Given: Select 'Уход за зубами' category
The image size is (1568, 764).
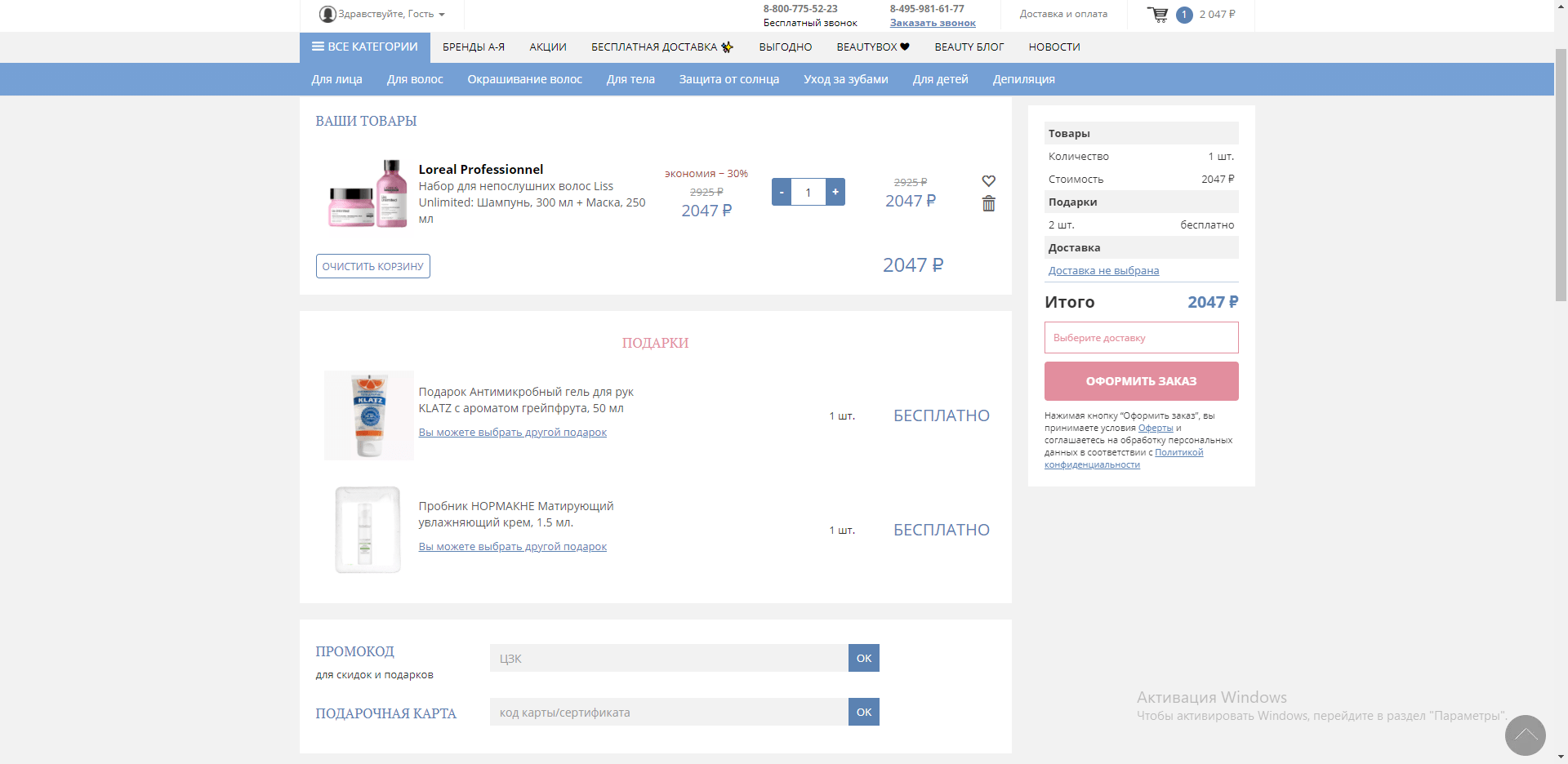Looking at the screenshot, I should (x=846, y=79).
